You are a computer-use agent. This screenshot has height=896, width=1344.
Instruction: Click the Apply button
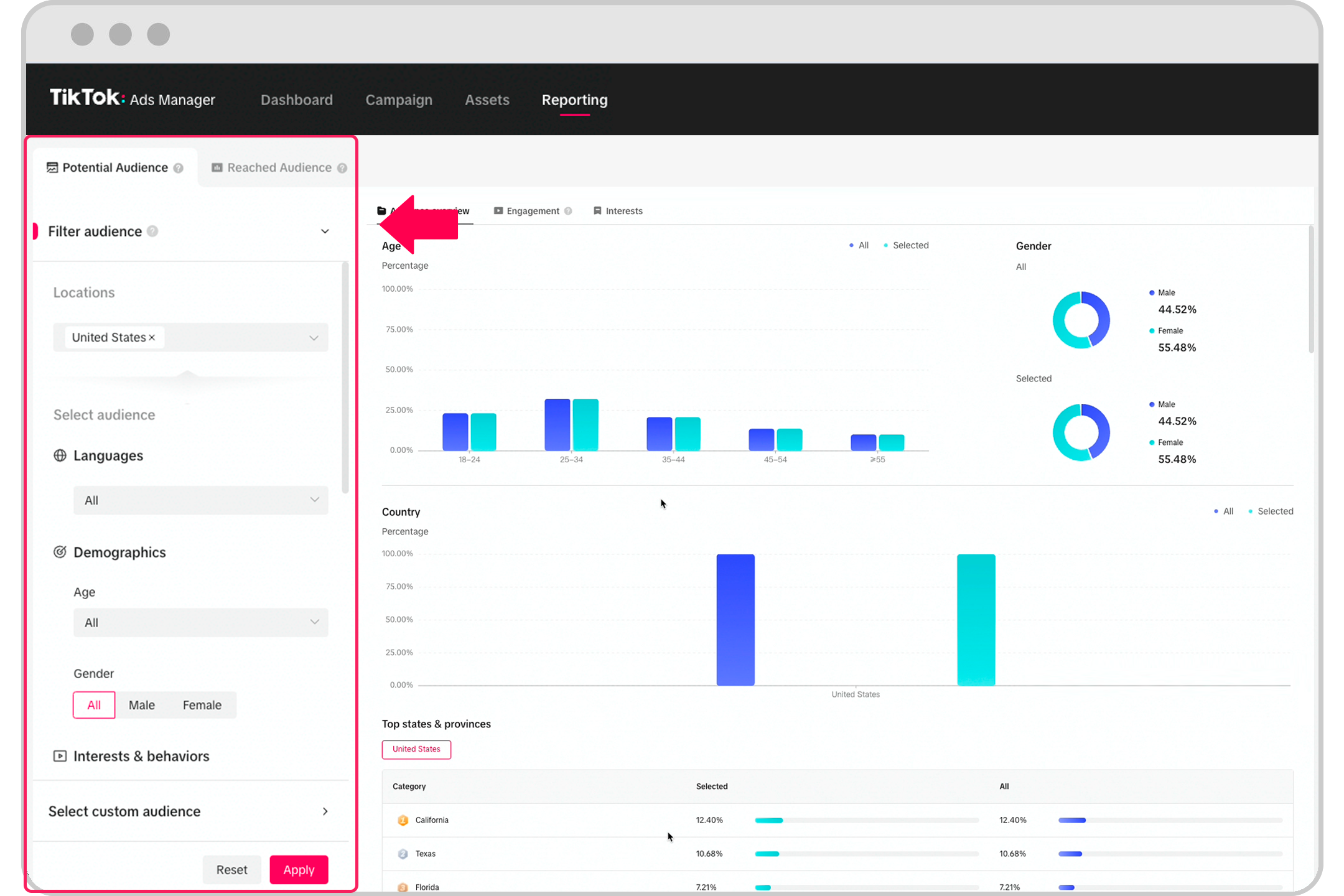(x=298, y=869)
